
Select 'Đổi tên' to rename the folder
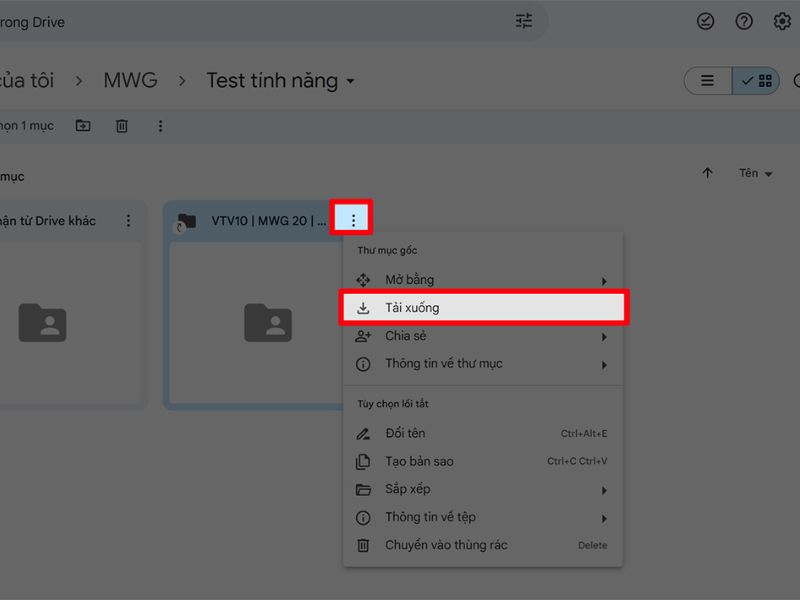pyautogui.click(x=483, y=434)
